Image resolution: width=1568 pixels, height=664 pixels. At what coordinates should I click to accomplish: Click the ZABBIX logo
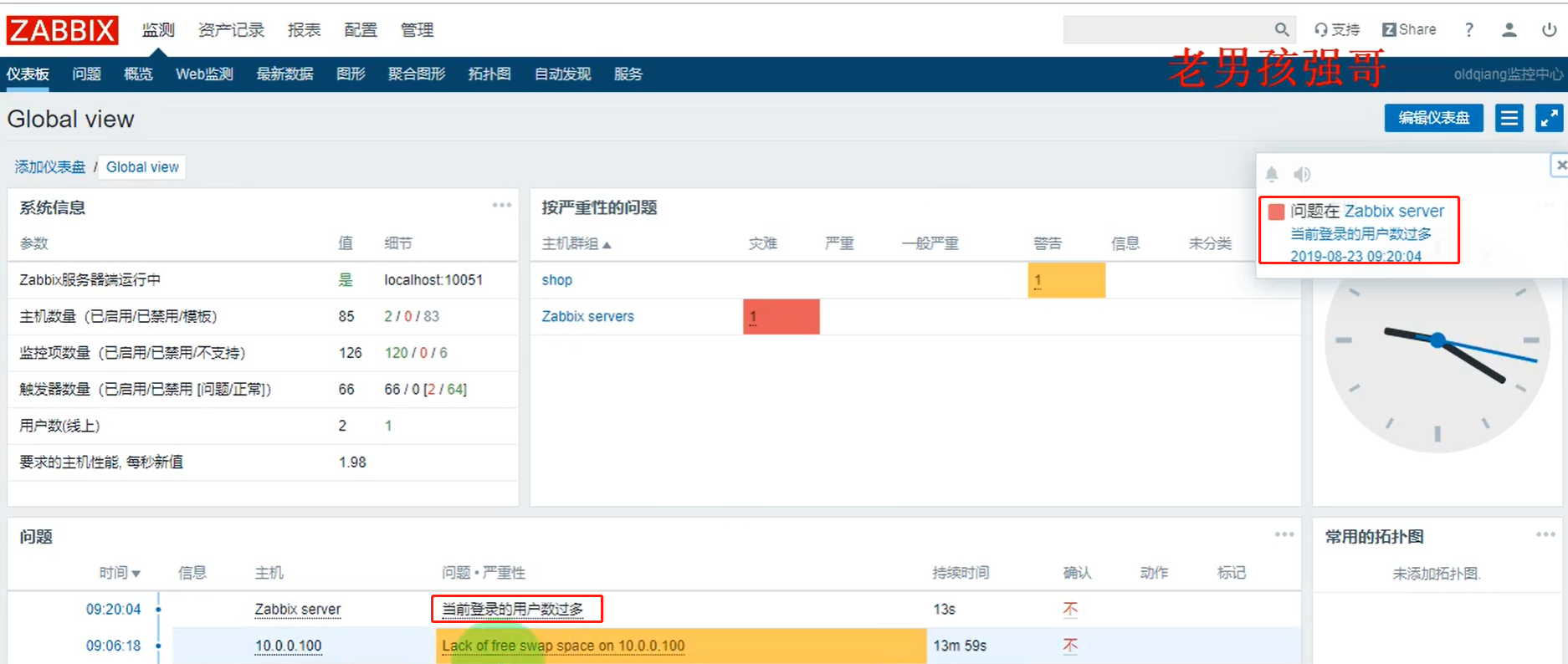click(62, 30)
